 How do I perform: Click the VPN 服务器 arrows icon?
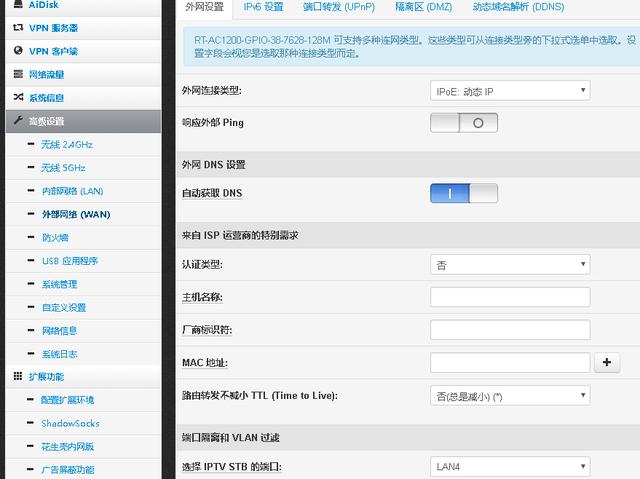18,28
